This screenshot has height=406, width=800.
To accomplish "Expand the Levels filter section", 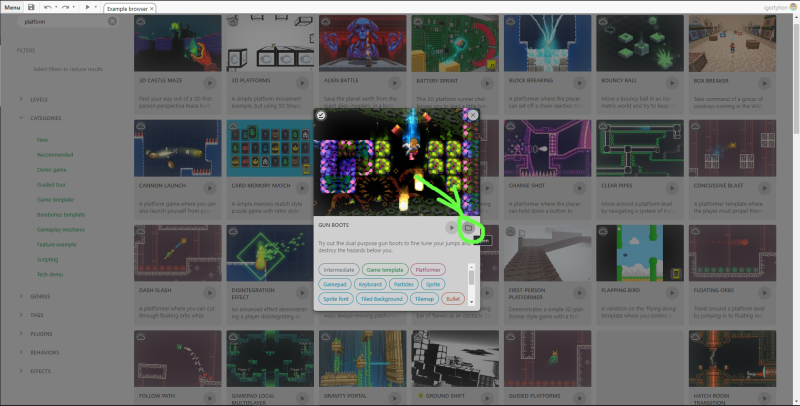I will (x=21, y=99).
